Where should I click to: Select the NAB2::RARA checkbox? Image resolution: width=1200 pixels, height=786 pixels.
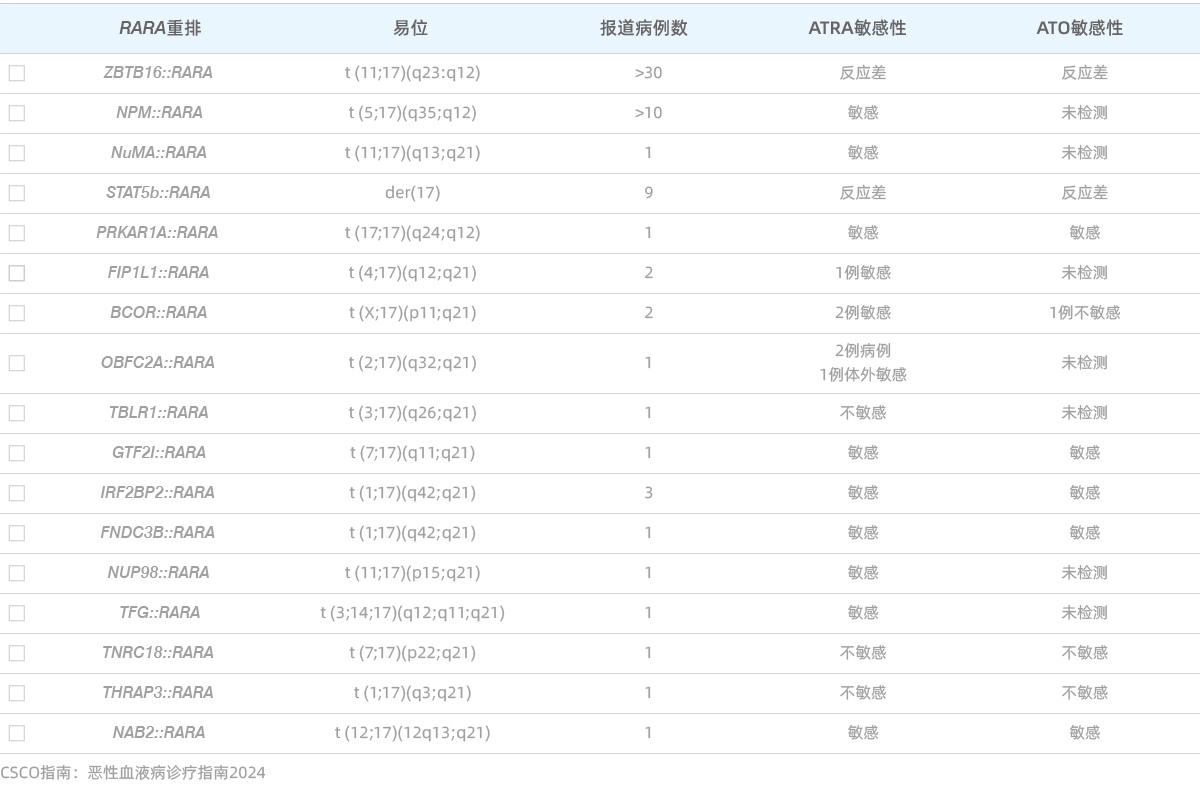coord(17,733)
